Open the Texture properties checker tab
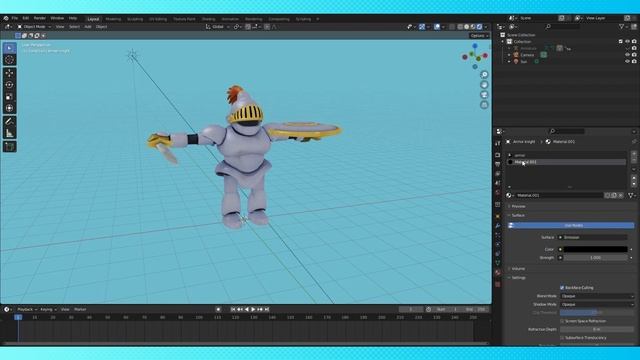Image resolution: width=640 pixels, height=360 pixels. tap(498, 284)
